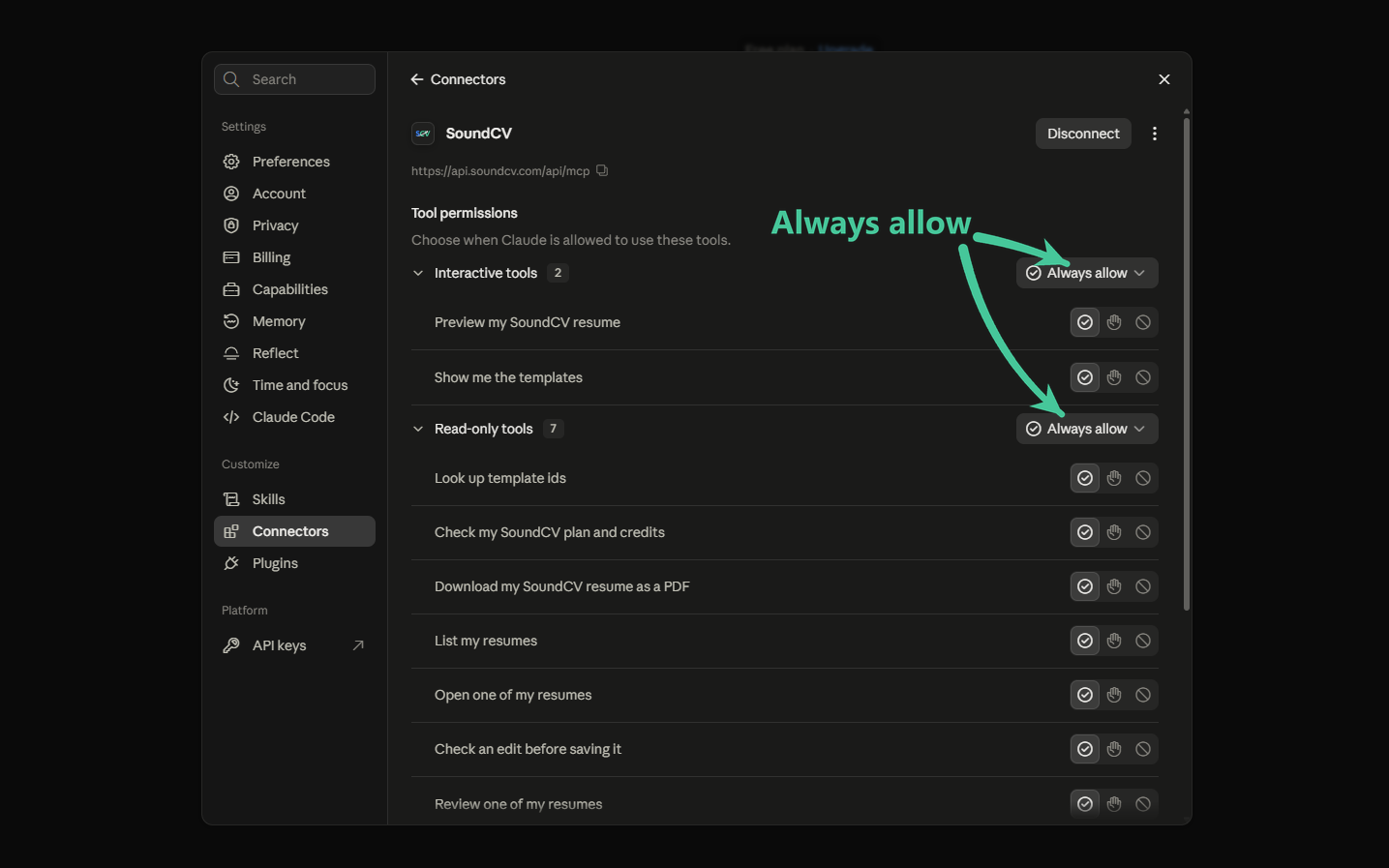
Task: Block Download my SoundCV resume as a PDF
Action: tap(1143, 586)
